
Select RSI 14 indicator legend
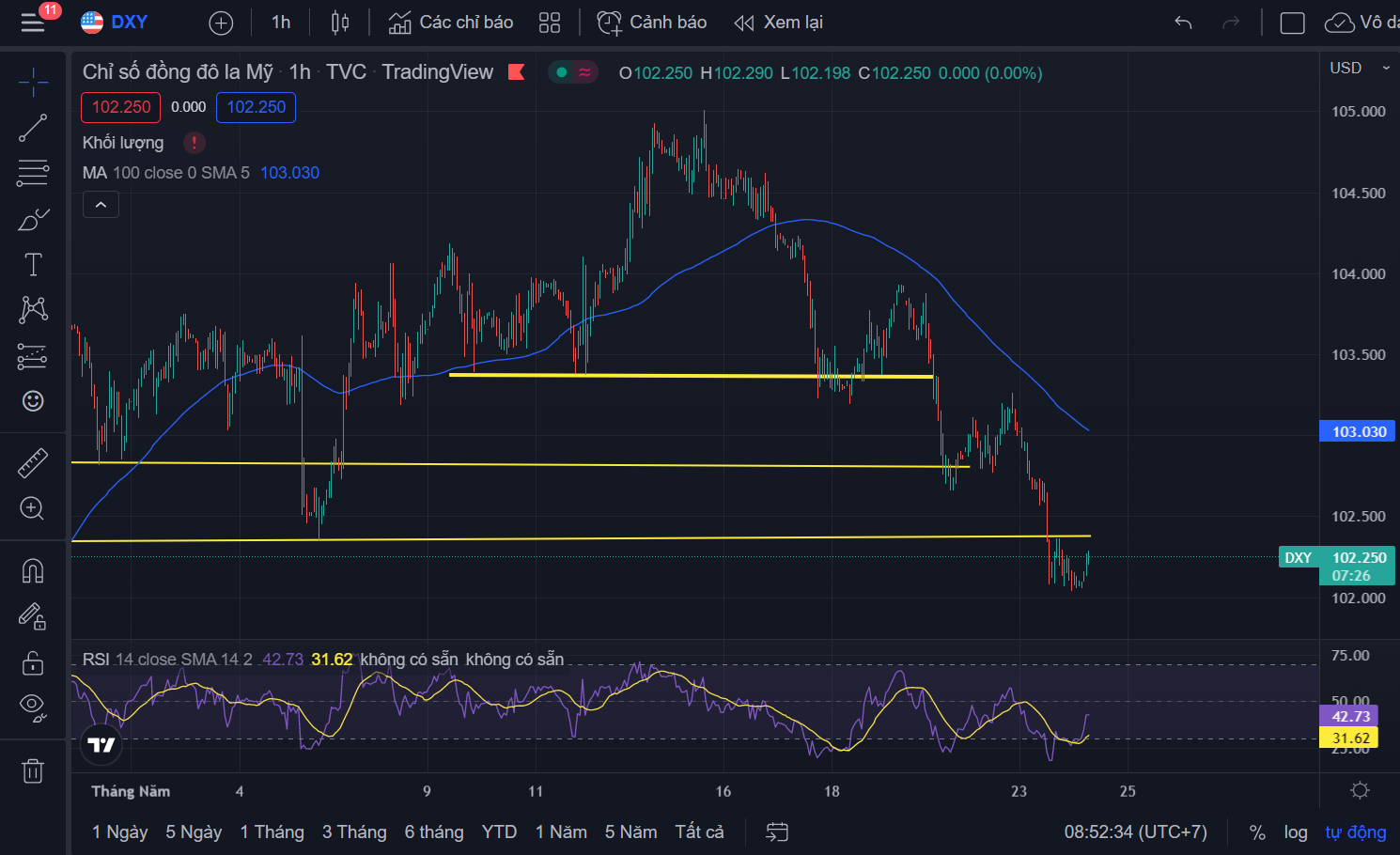(167, 660)
